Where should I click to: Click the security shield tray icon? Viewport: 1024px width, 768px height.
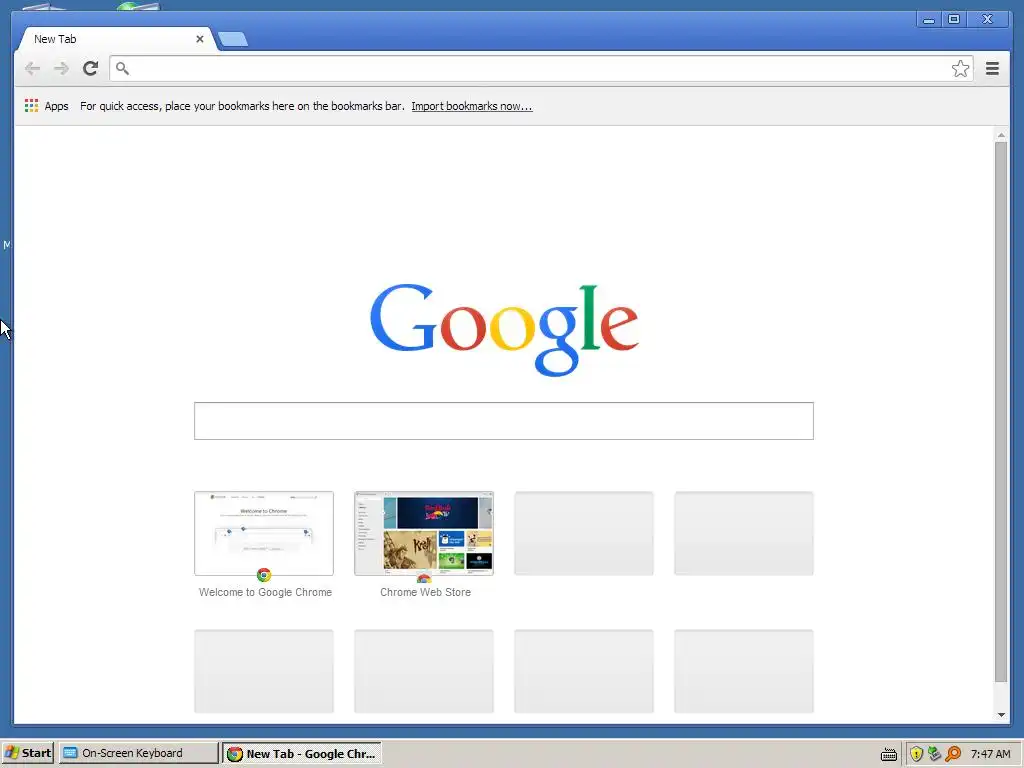(916, 754)
